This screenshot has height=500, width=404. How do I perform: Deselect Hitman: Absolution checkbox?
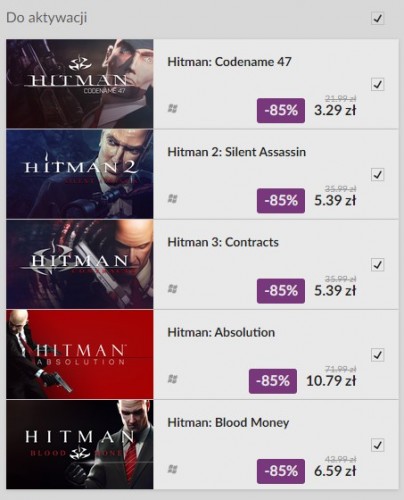point(377,355)
